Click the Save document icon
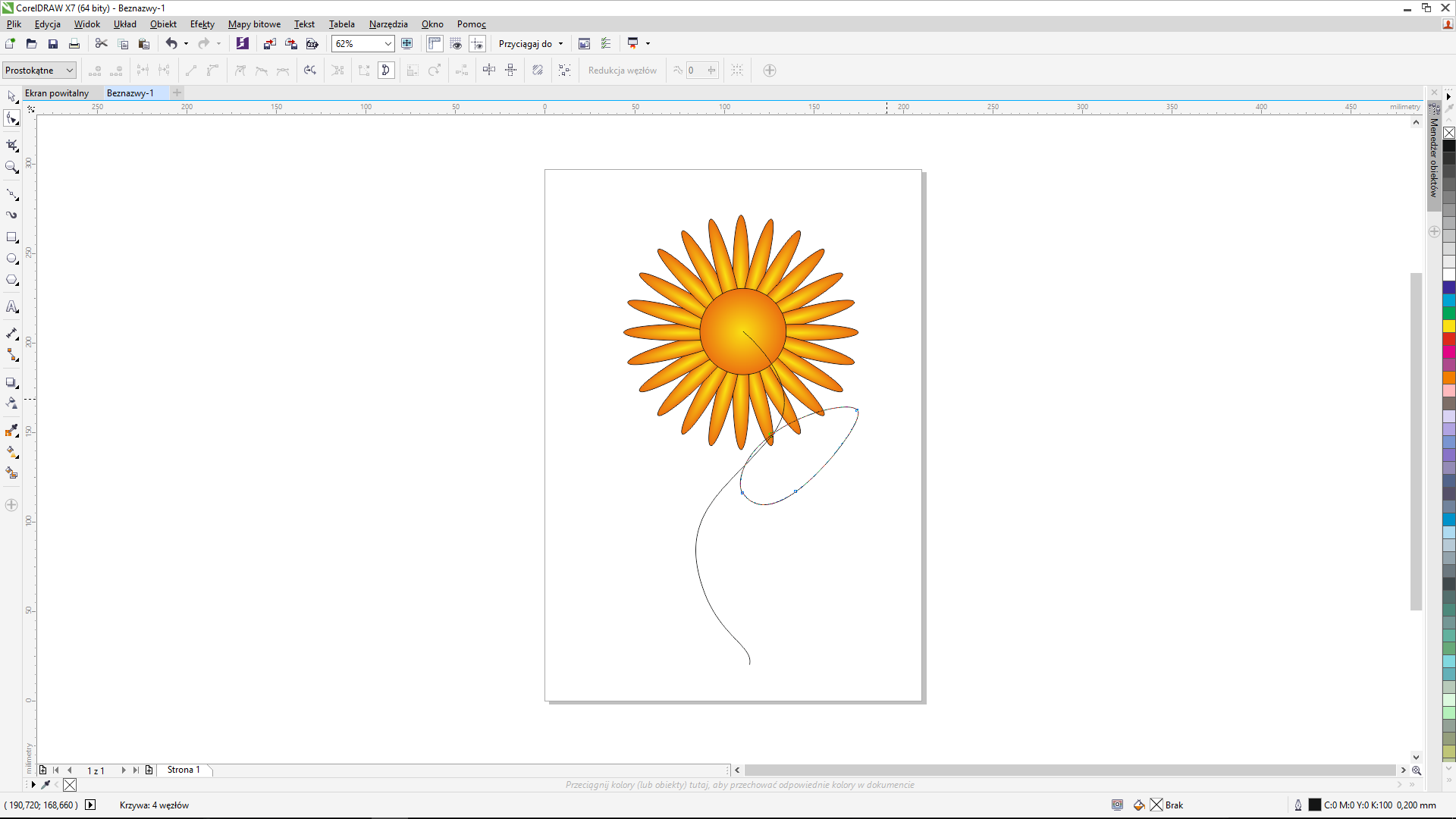Screen dimensions: 1456x819 52,44
